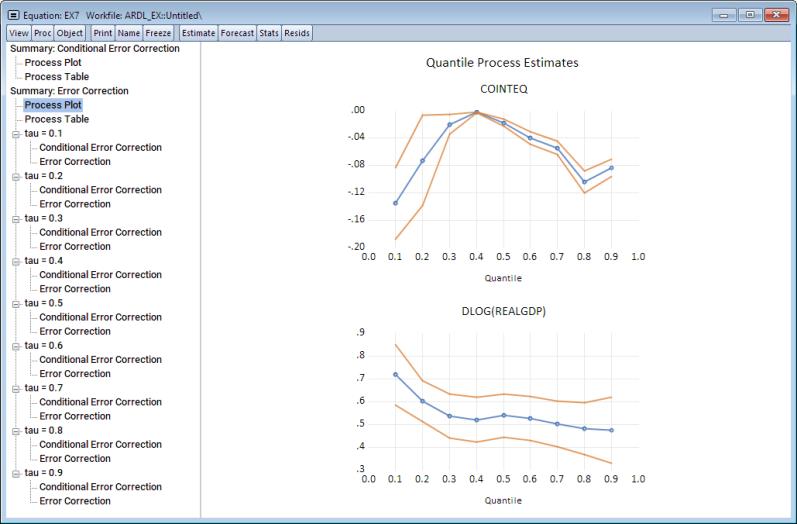Open the Estimate dialog button

(x=198, y=33)
